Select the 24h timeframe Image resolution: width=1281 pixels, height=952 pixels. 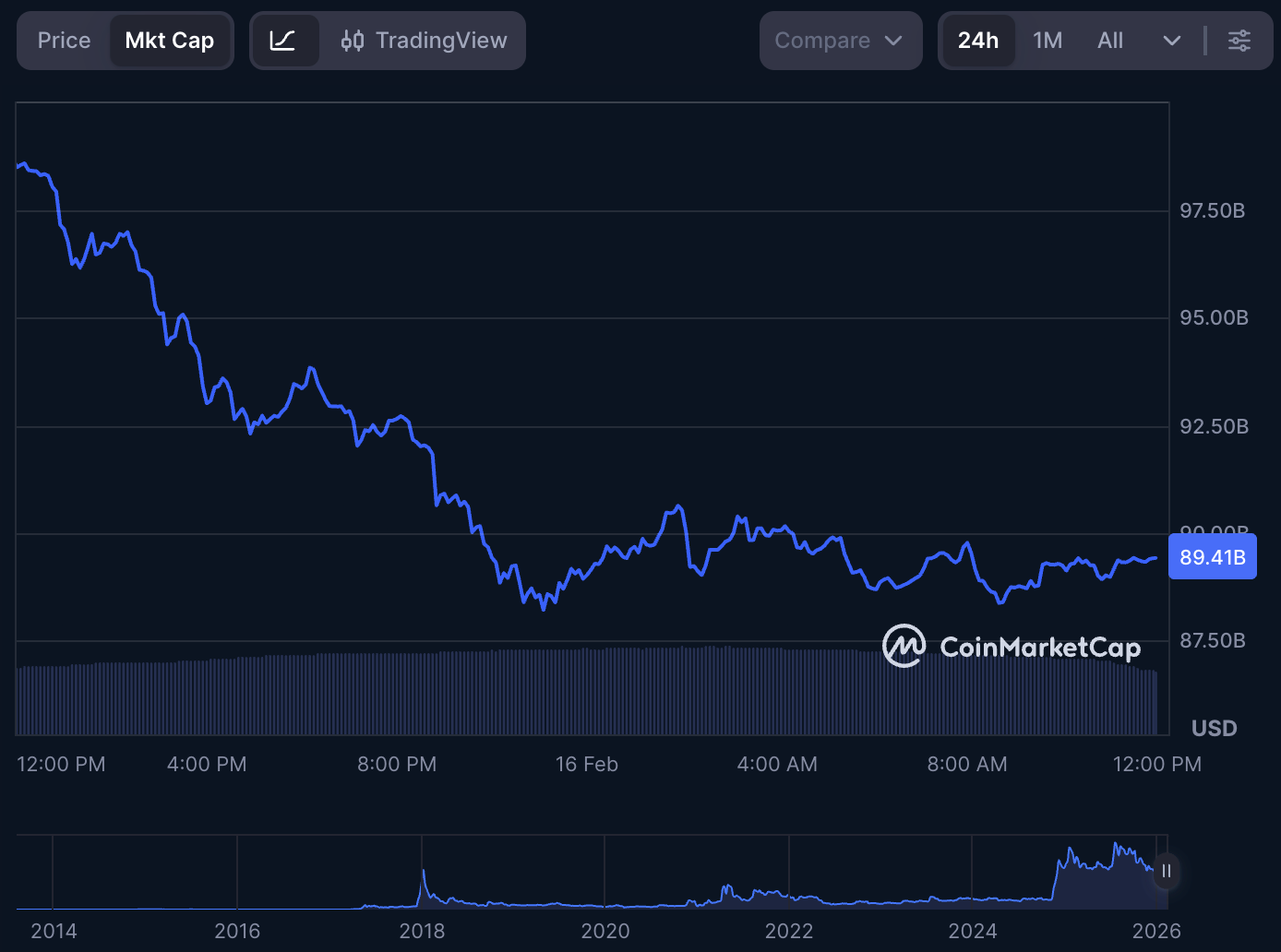pos(978,41)
